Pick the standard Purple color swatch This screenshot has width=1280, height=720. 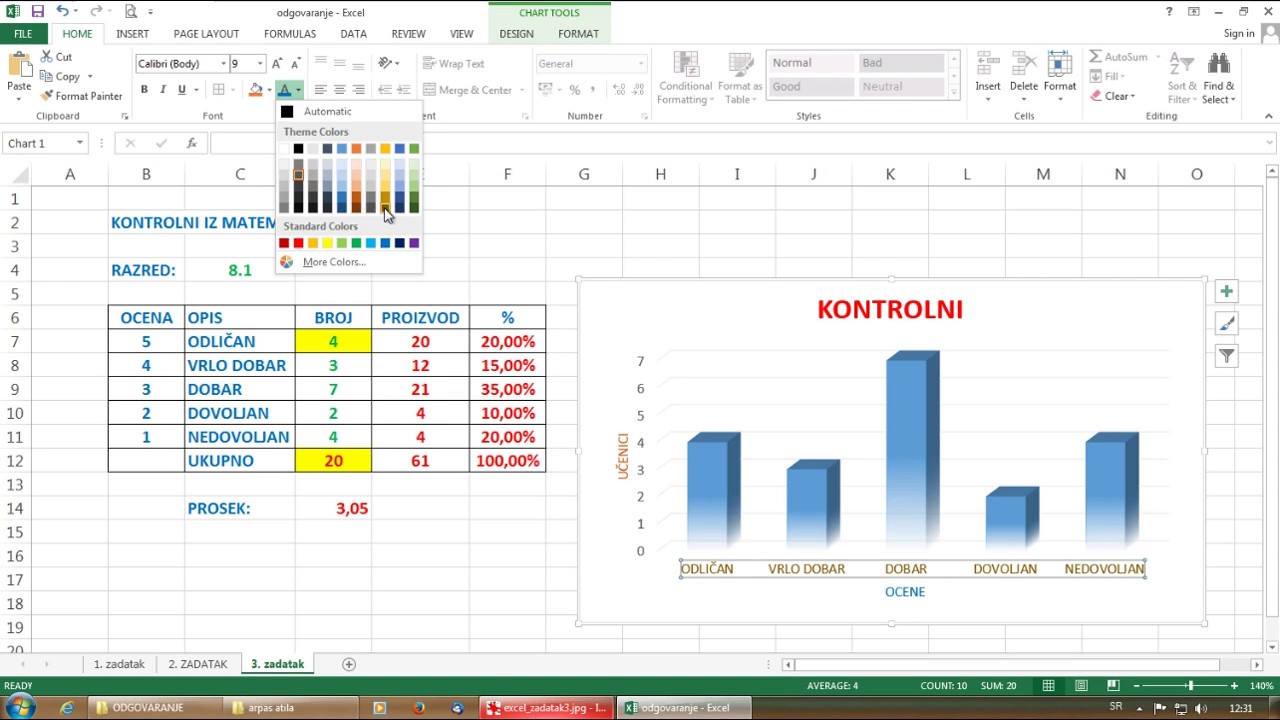click(x=414, y=243)
